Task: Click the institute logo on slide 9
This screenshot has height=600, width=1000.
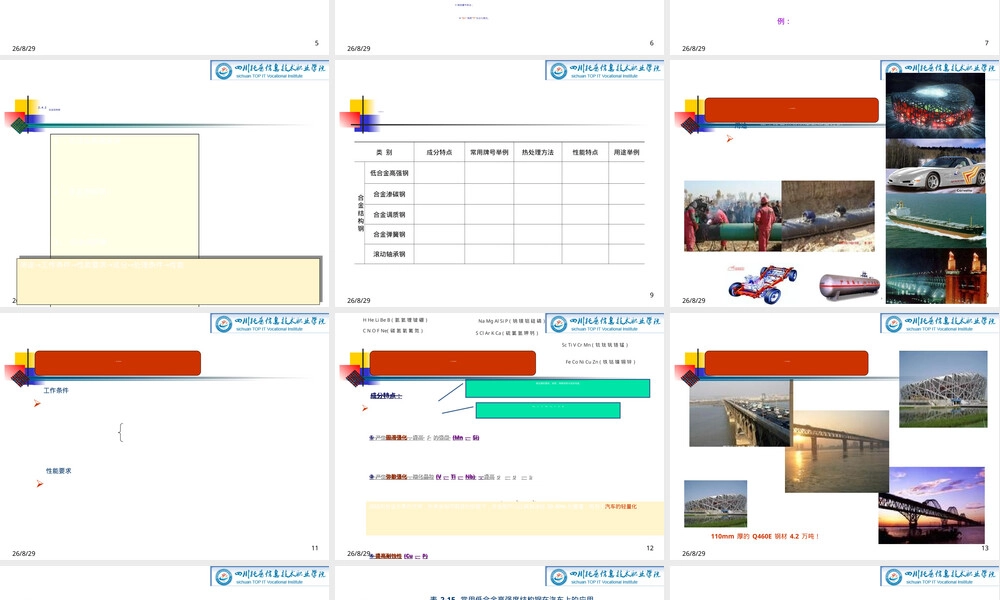Action: point(605,70)
